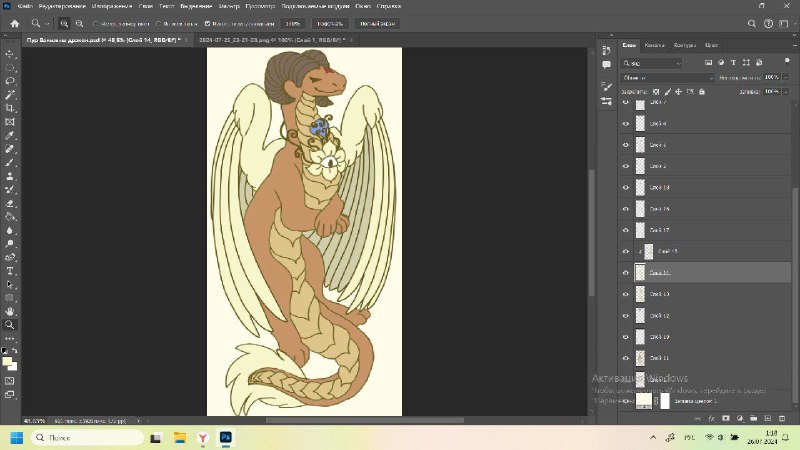The width and height of the screenshot is (800, 450).
Task: Click the full screen button in options bar
Action: pos(377,23)
